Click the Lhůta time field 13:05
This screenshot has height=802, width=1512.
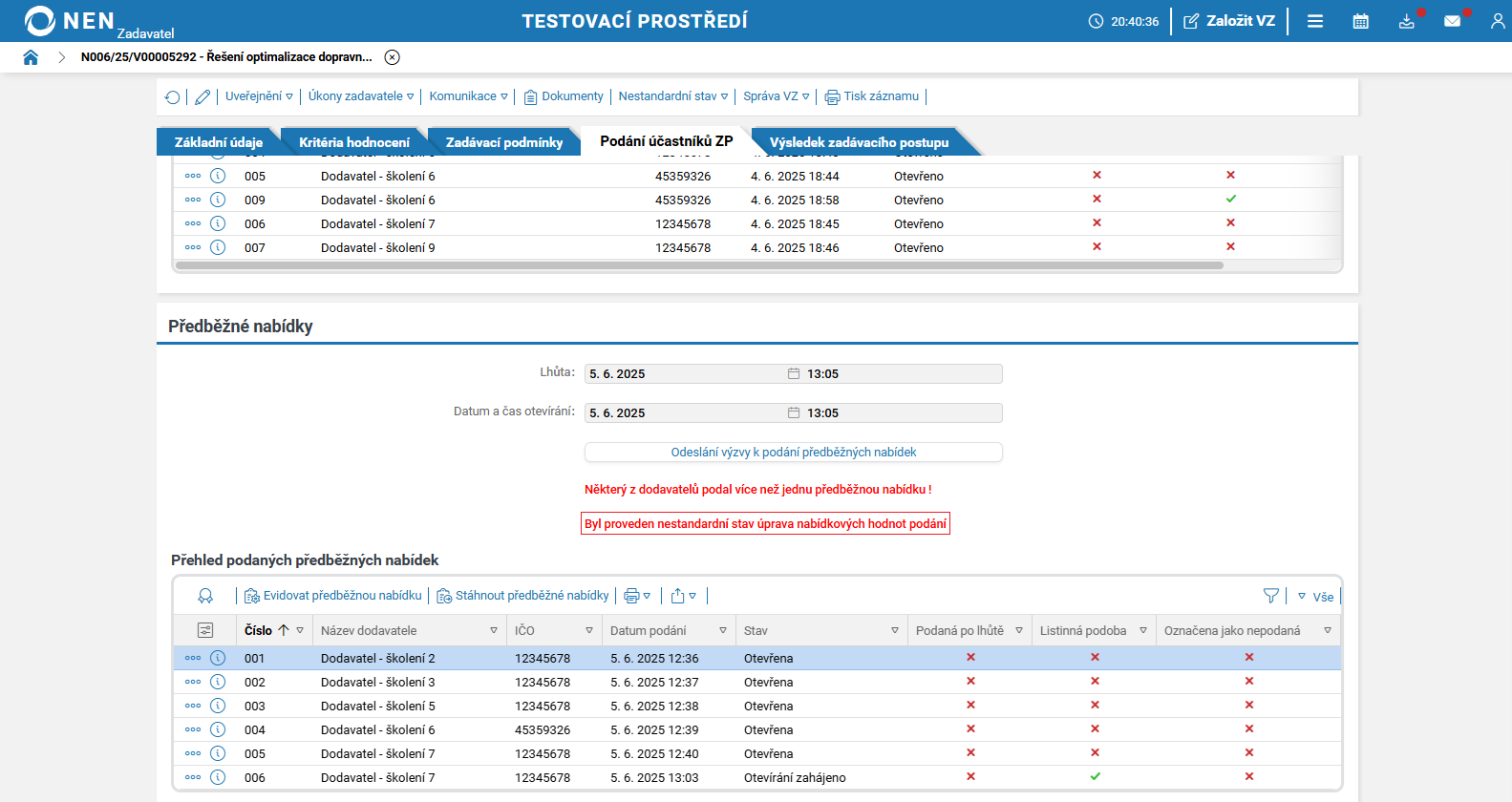click(903, 374)
